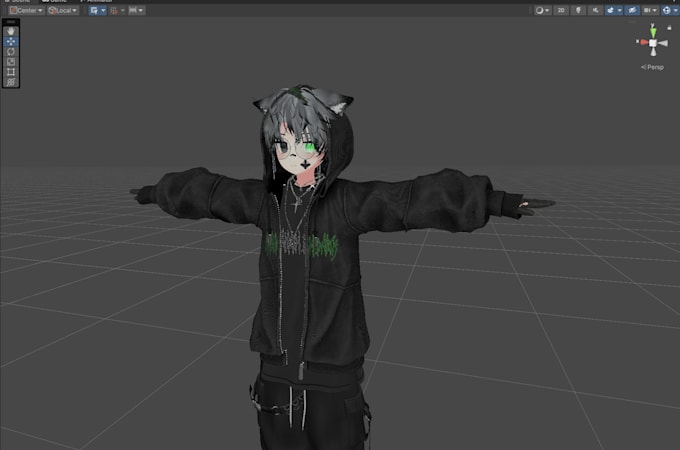
Task: Click the green Y axis cone
Action: click(x=653, y=32)
